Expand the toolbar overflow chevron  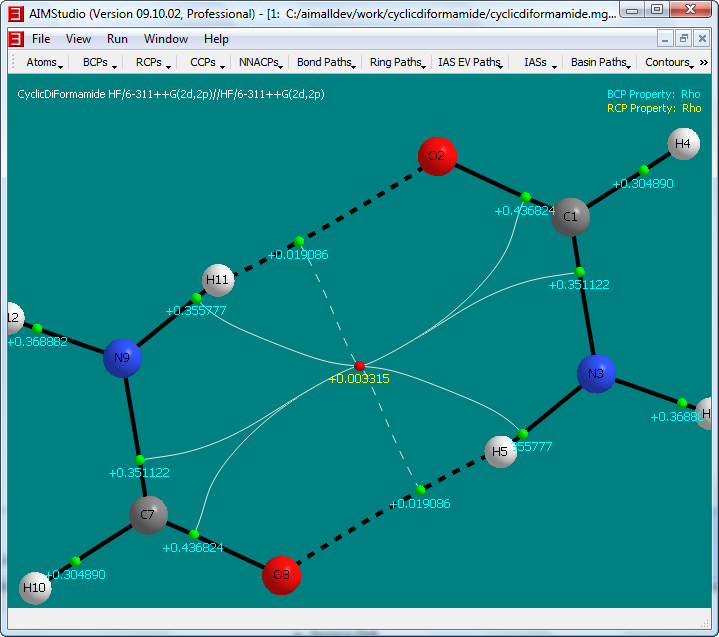click(703, 62)
